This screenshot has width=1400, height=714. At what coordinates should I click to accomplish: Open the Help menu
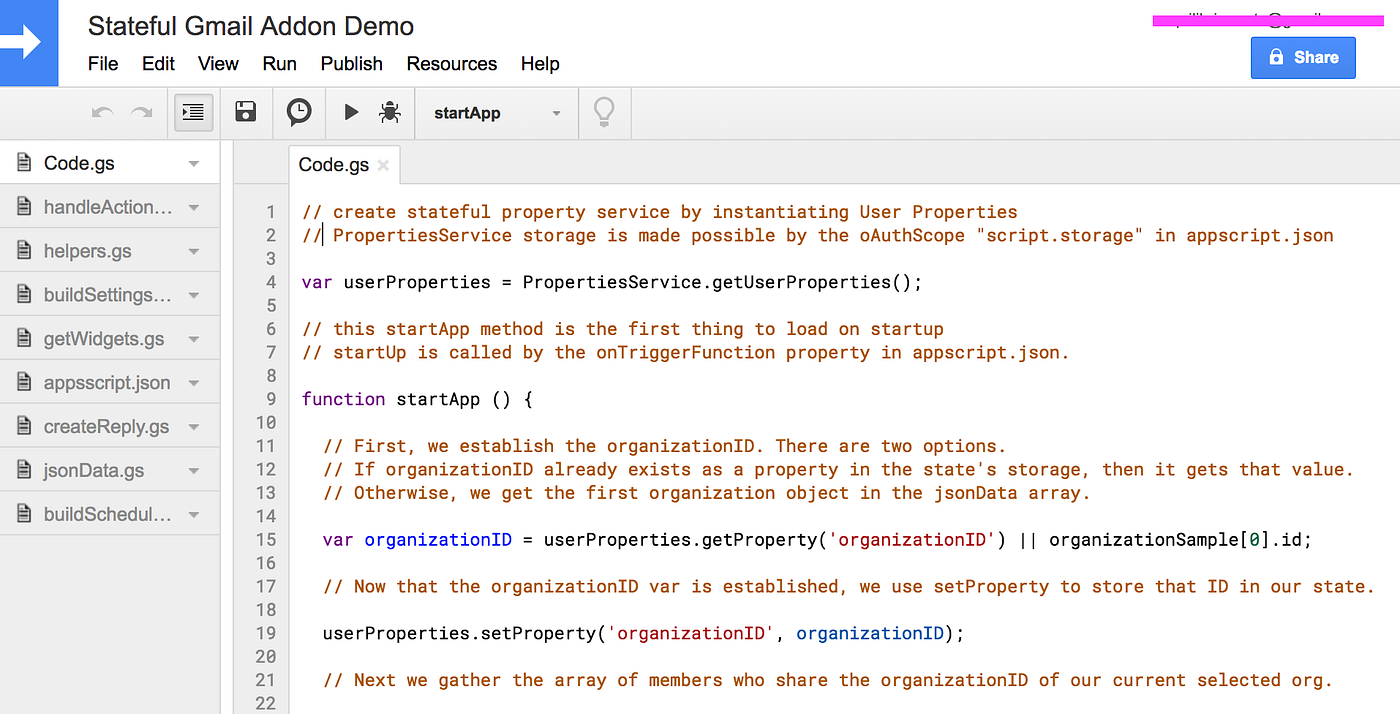540,63
